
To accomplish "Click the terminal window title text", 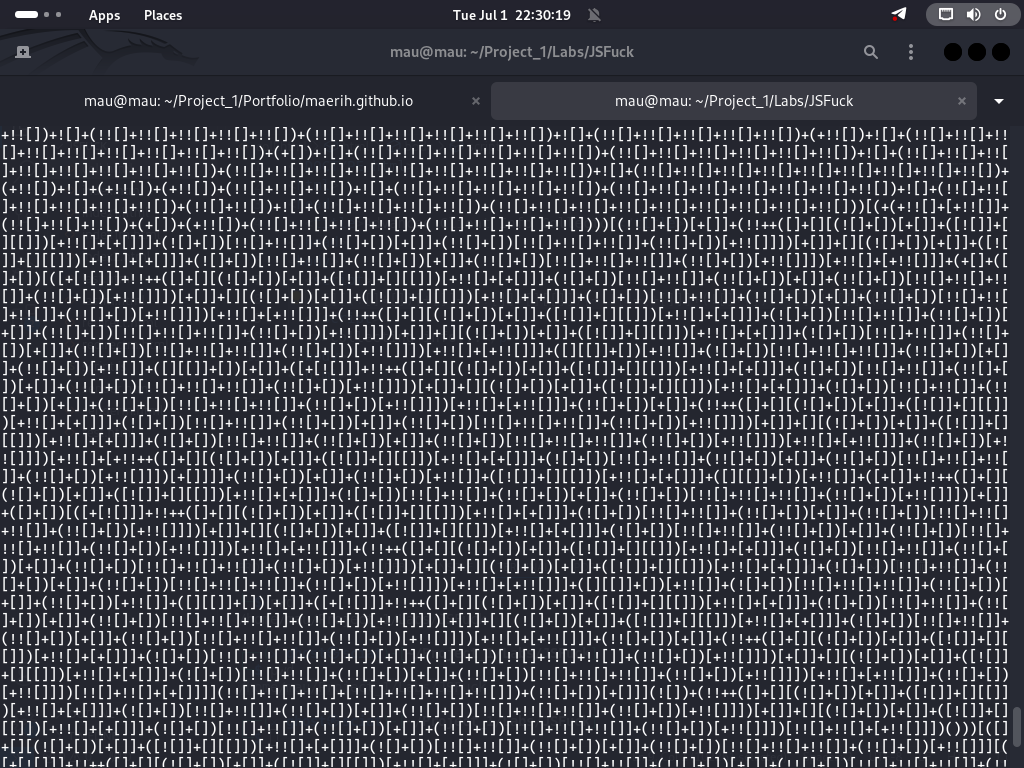I will (512, 51).
